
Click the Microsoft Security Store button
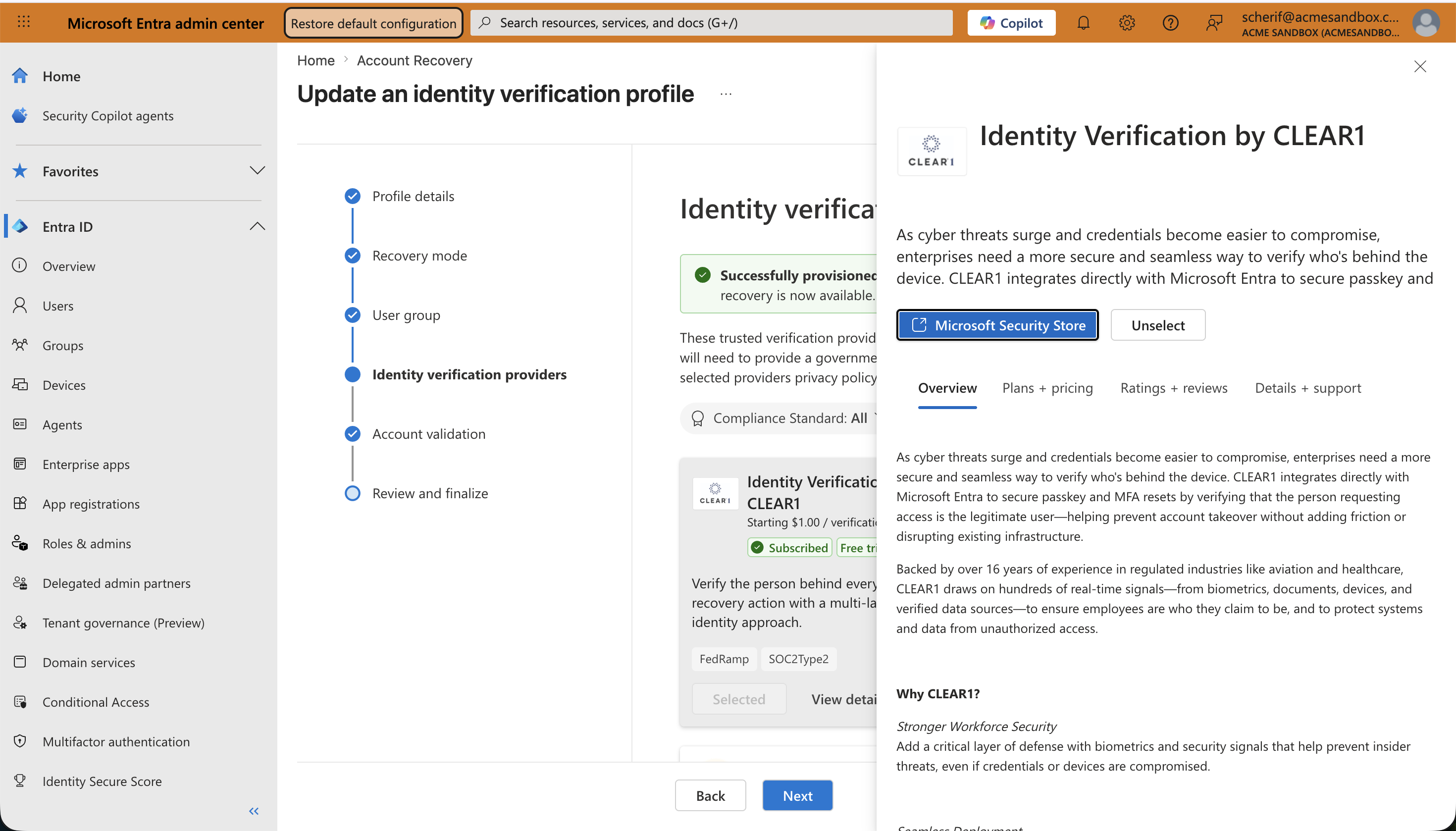pos(997,325)
